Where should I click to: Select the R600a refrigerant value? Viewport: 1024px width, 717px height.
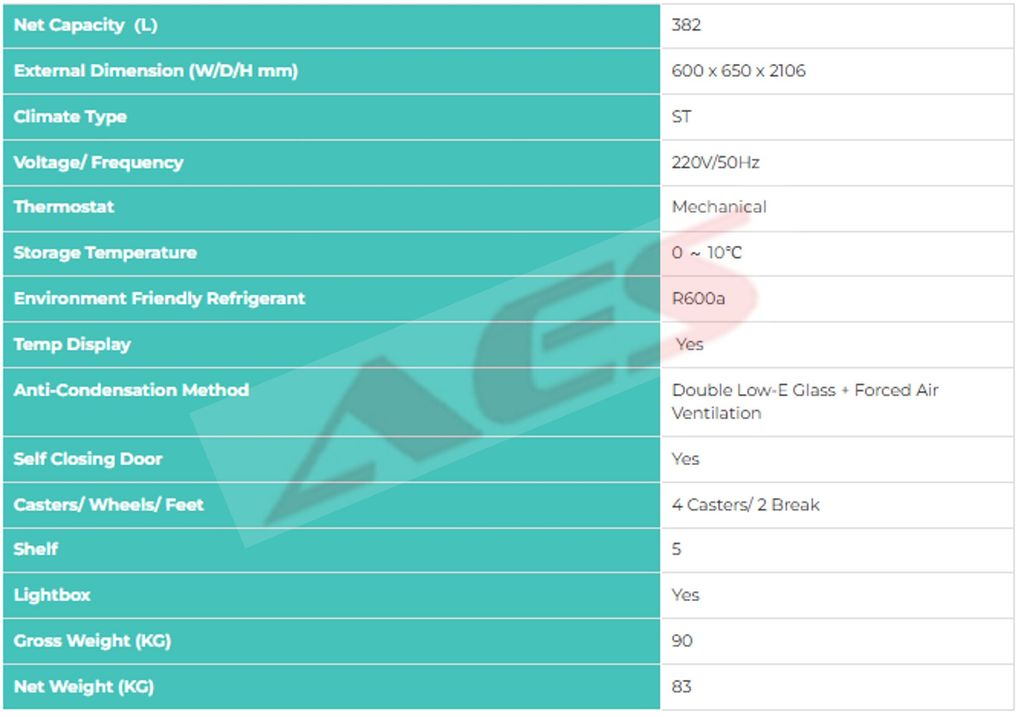point(698,299)
